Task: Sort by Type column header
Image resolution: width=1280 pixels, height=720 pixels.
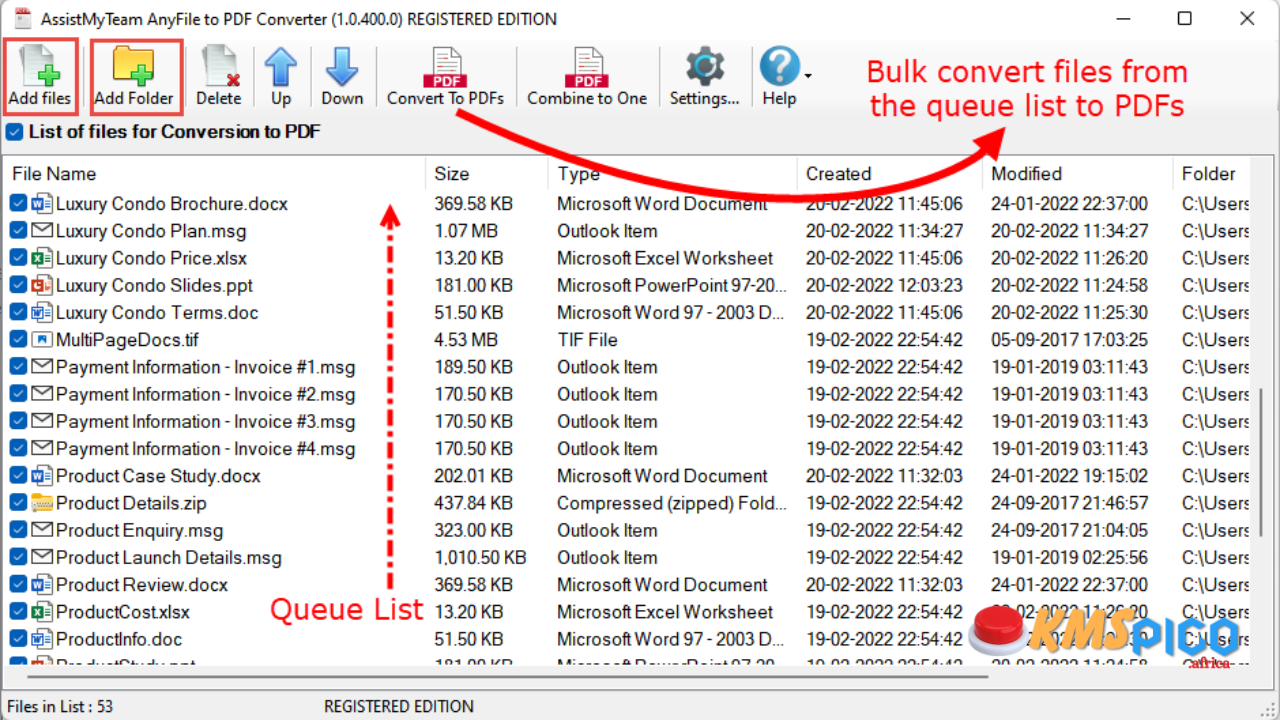Action: tap(673, 174)
